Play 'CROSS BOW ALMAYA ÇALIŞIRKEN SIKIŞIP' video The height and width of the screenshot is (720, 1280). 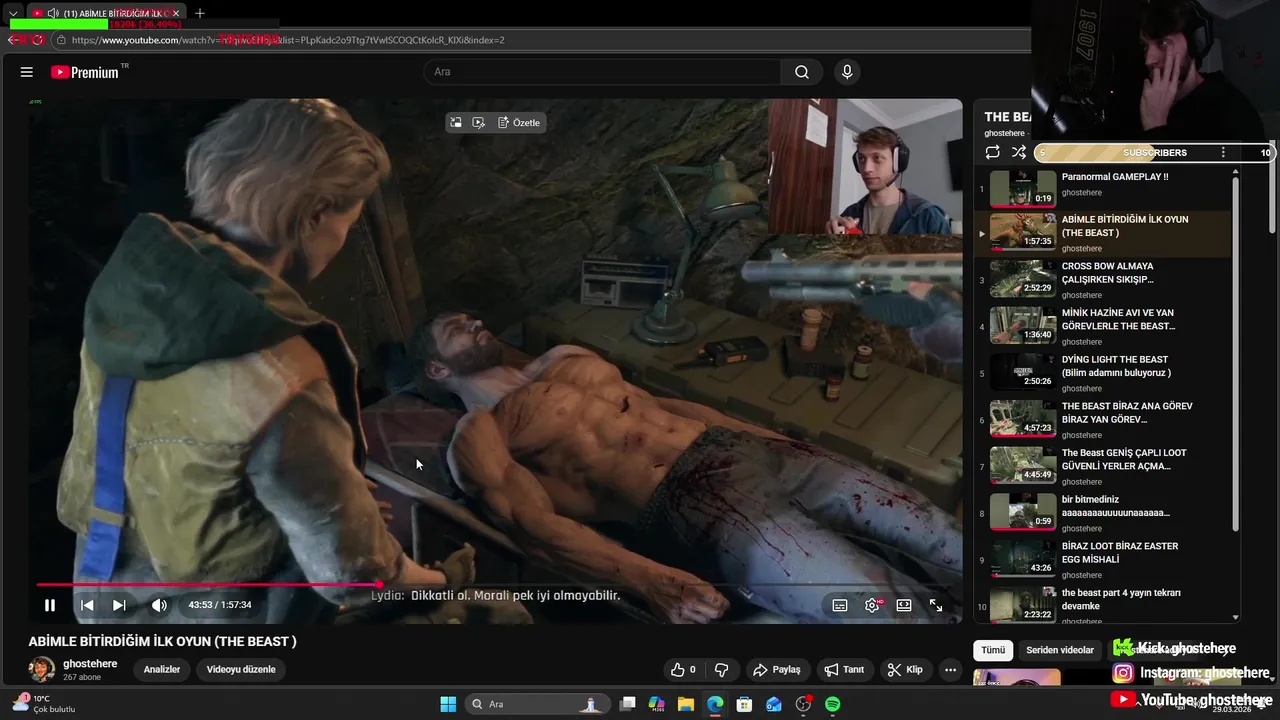1101,281
